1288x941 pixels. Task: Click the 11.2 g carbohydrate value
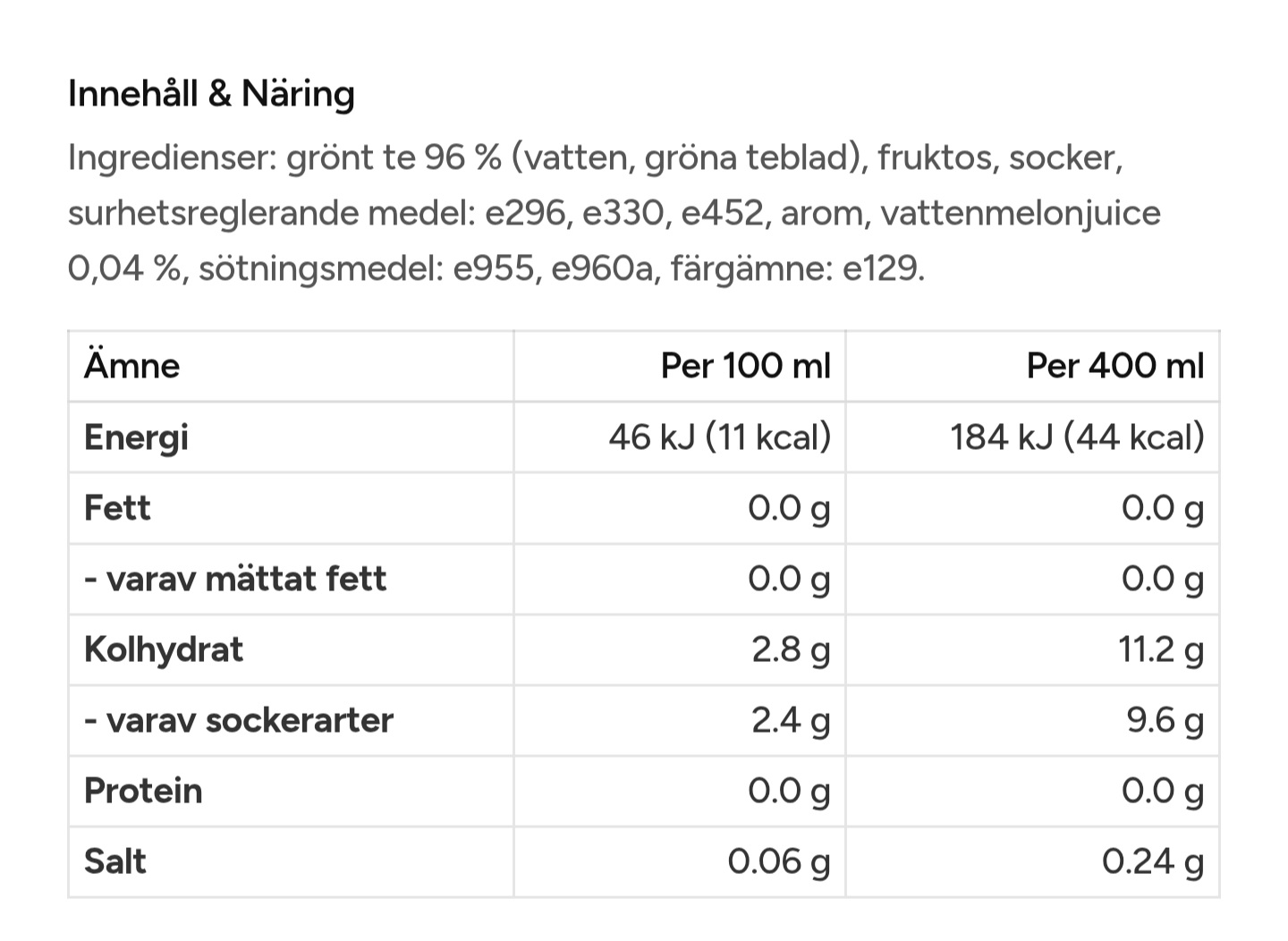pos(1161,650)
